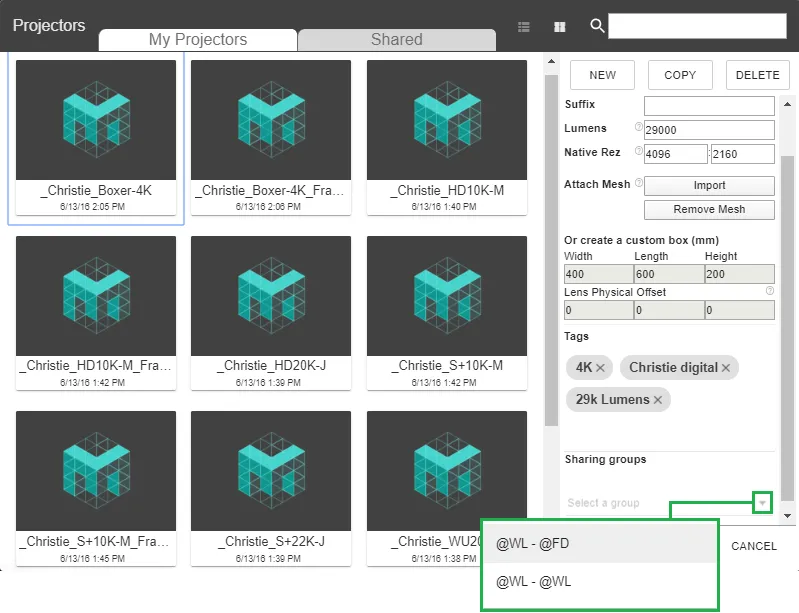The image size is (799, 613).
Task: Choose the @WL - @FD group option
Action: (x=599, y=544)
